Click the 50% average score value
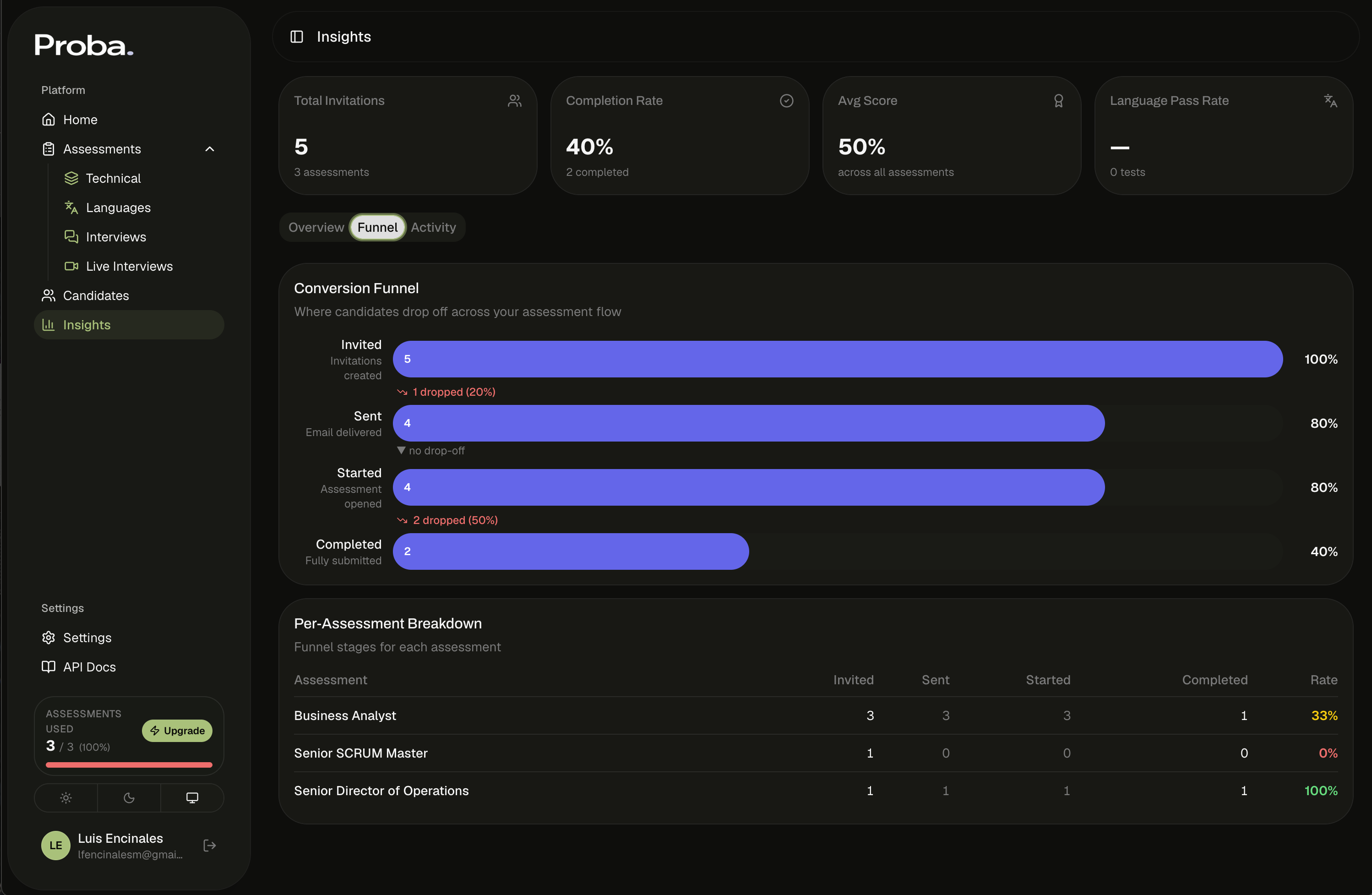 (x=861, y=147)
